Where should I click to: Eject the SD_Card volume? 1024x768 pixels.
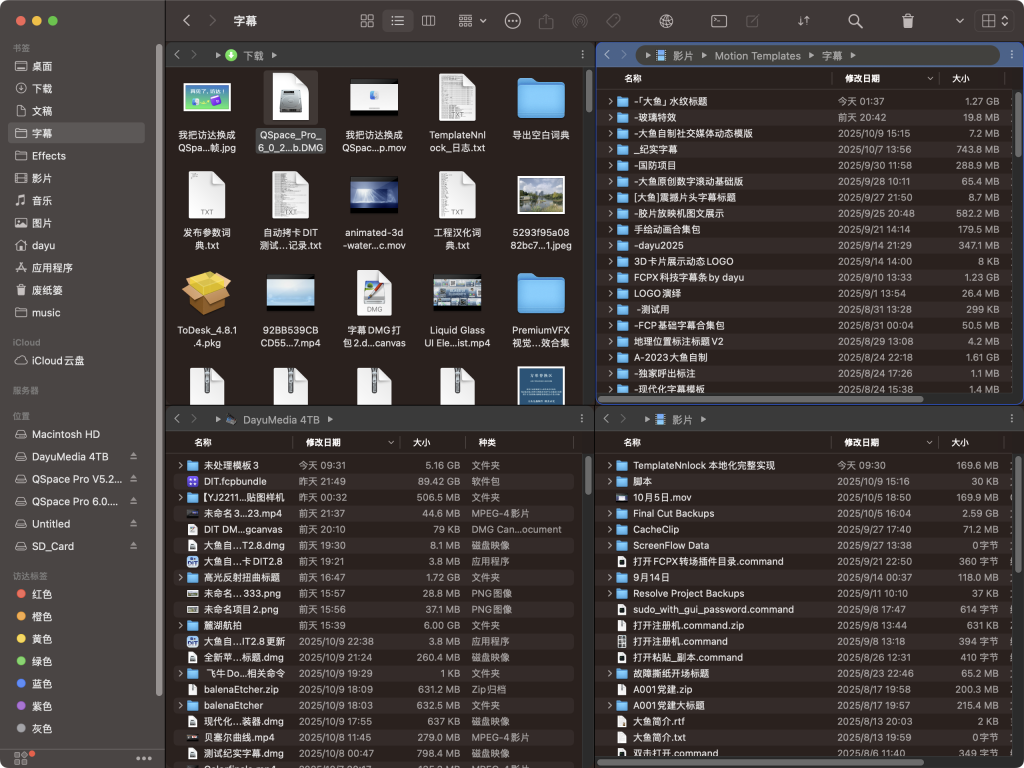[x=133, y=546]
